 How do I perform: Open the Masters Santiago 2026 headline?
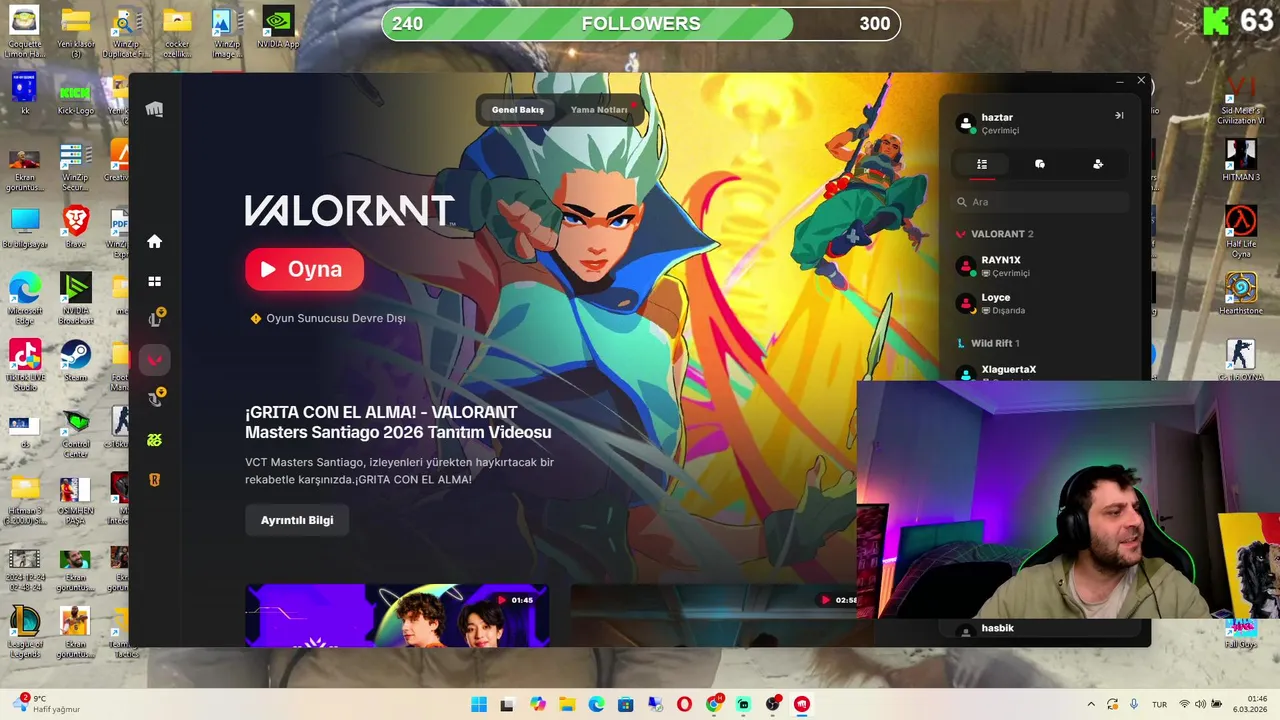[x=398, y=422]
